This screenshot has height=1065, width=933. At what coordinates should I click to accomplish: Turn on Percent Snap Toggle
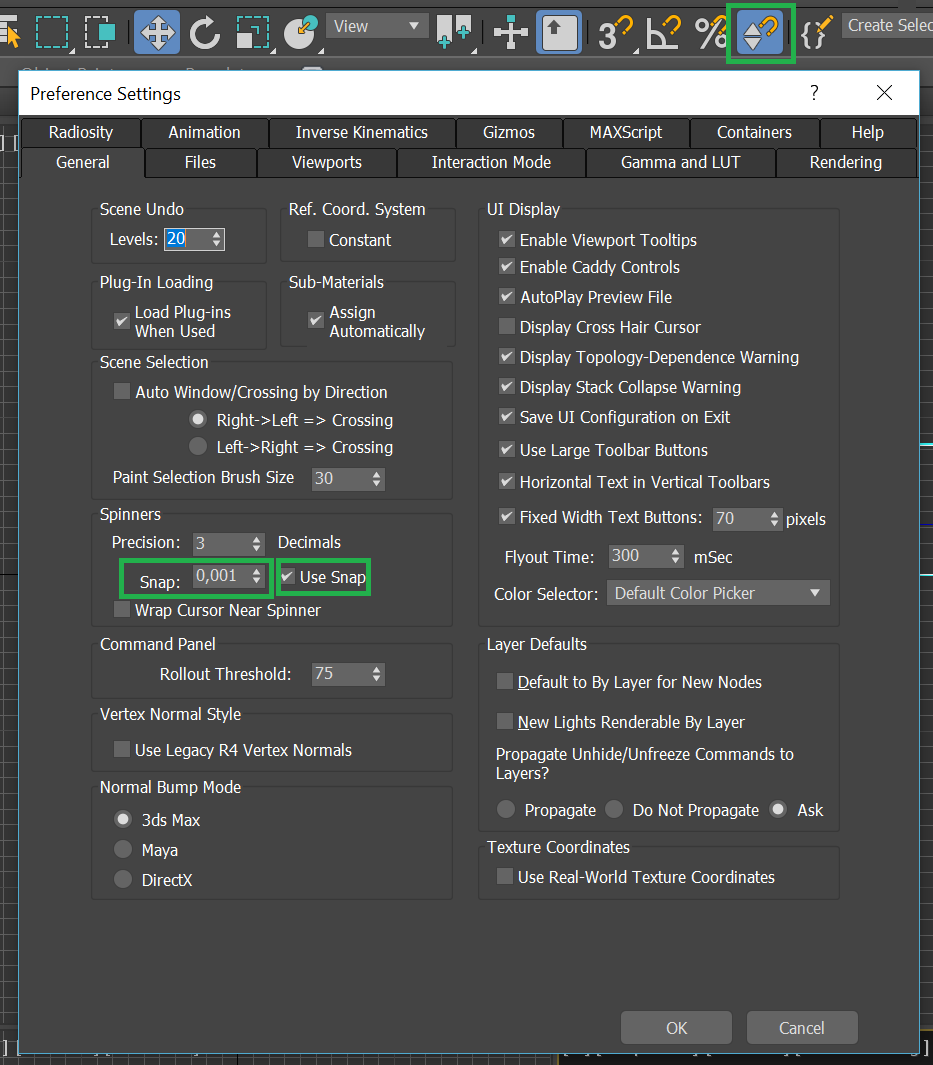tap(711, 32)
